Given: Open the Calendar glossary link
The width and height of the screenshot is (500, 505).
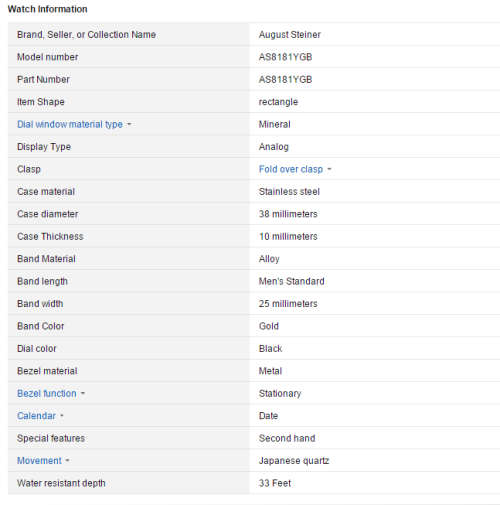Looking at the screenshot, I should click(36, 416).
